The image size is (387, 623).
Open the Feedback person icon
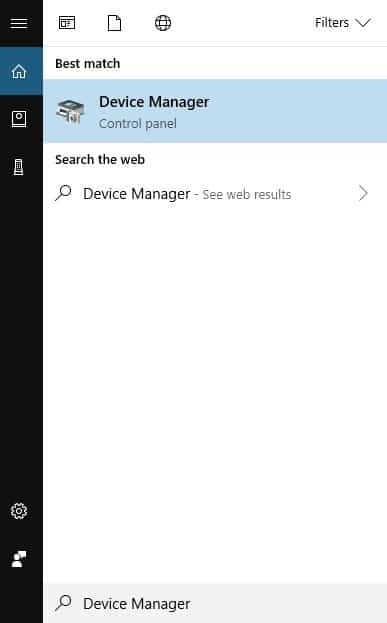pos(19,559)
